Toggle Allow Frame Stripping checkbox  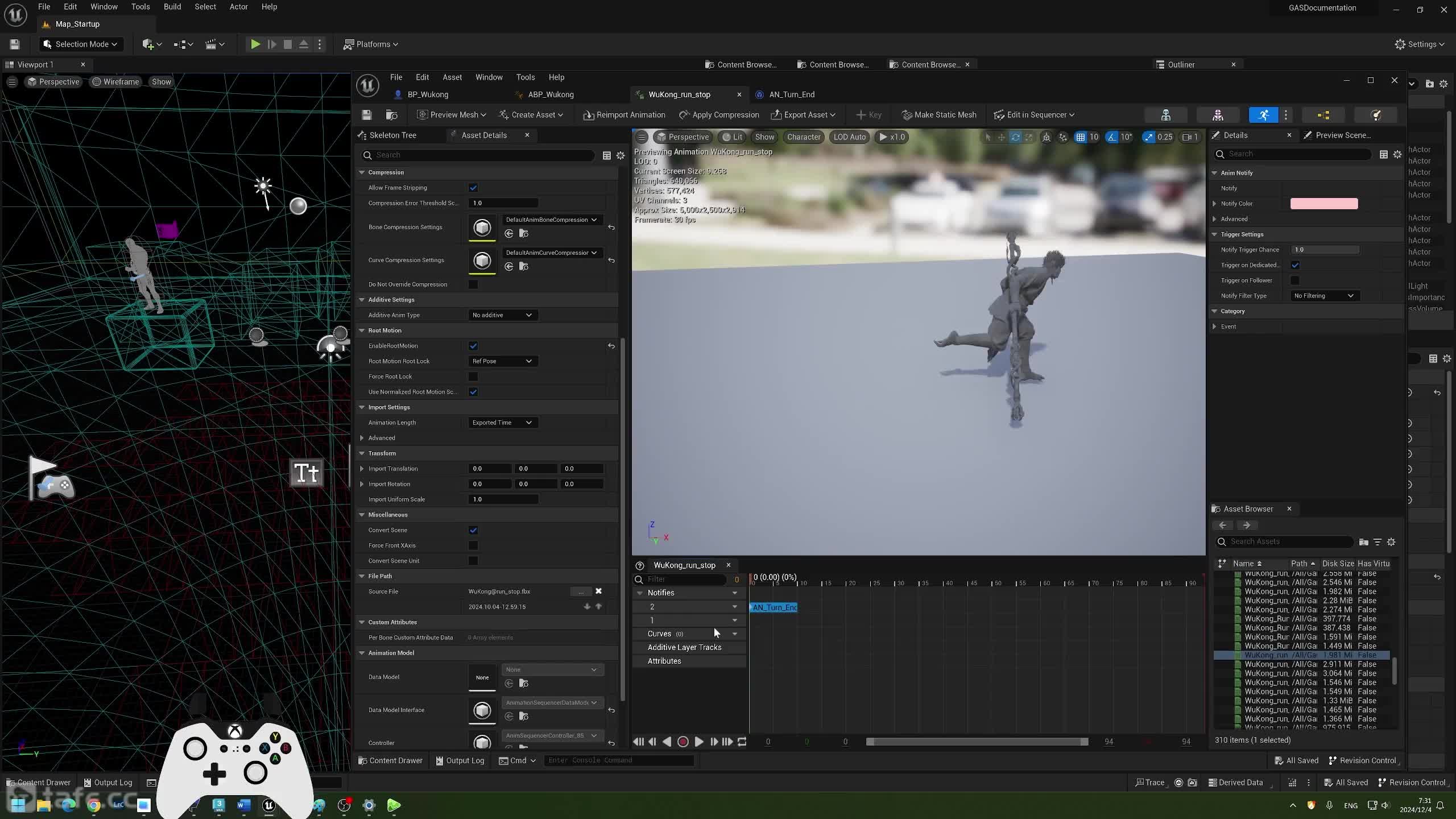(x=473, y=188)
